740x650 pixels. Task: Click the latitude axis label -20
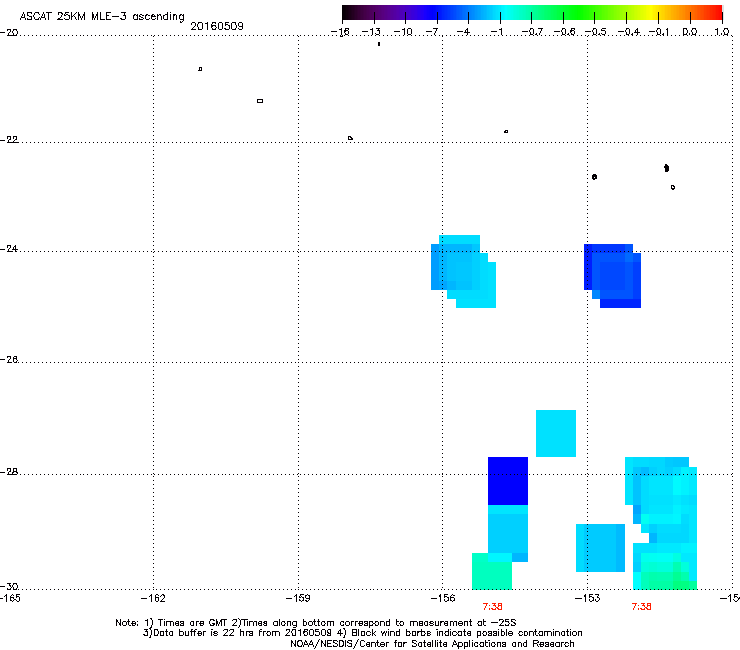coord(9,32)
